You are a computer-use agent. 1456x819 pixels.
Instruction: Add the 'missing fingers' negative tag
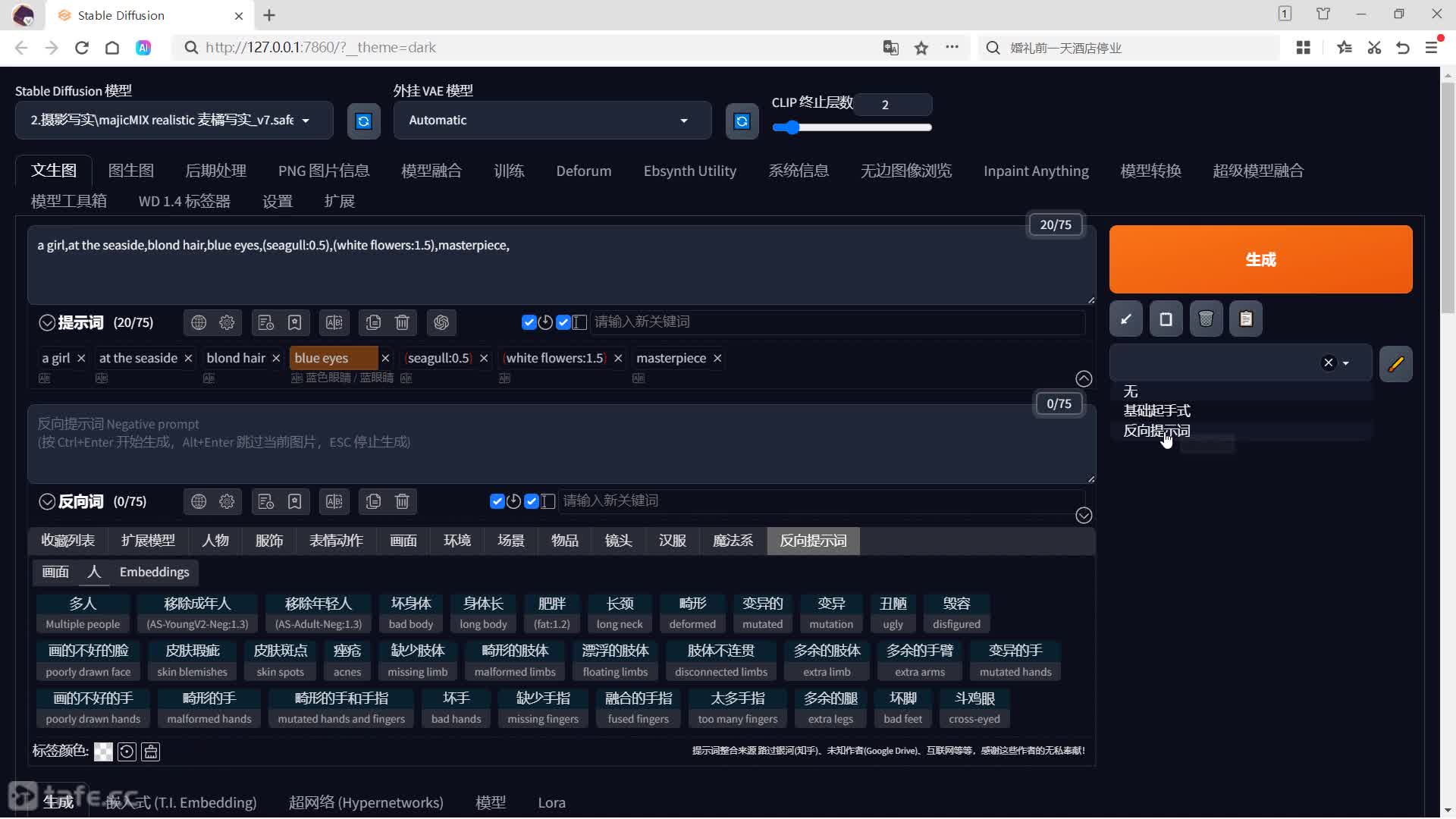click(543, 708)
